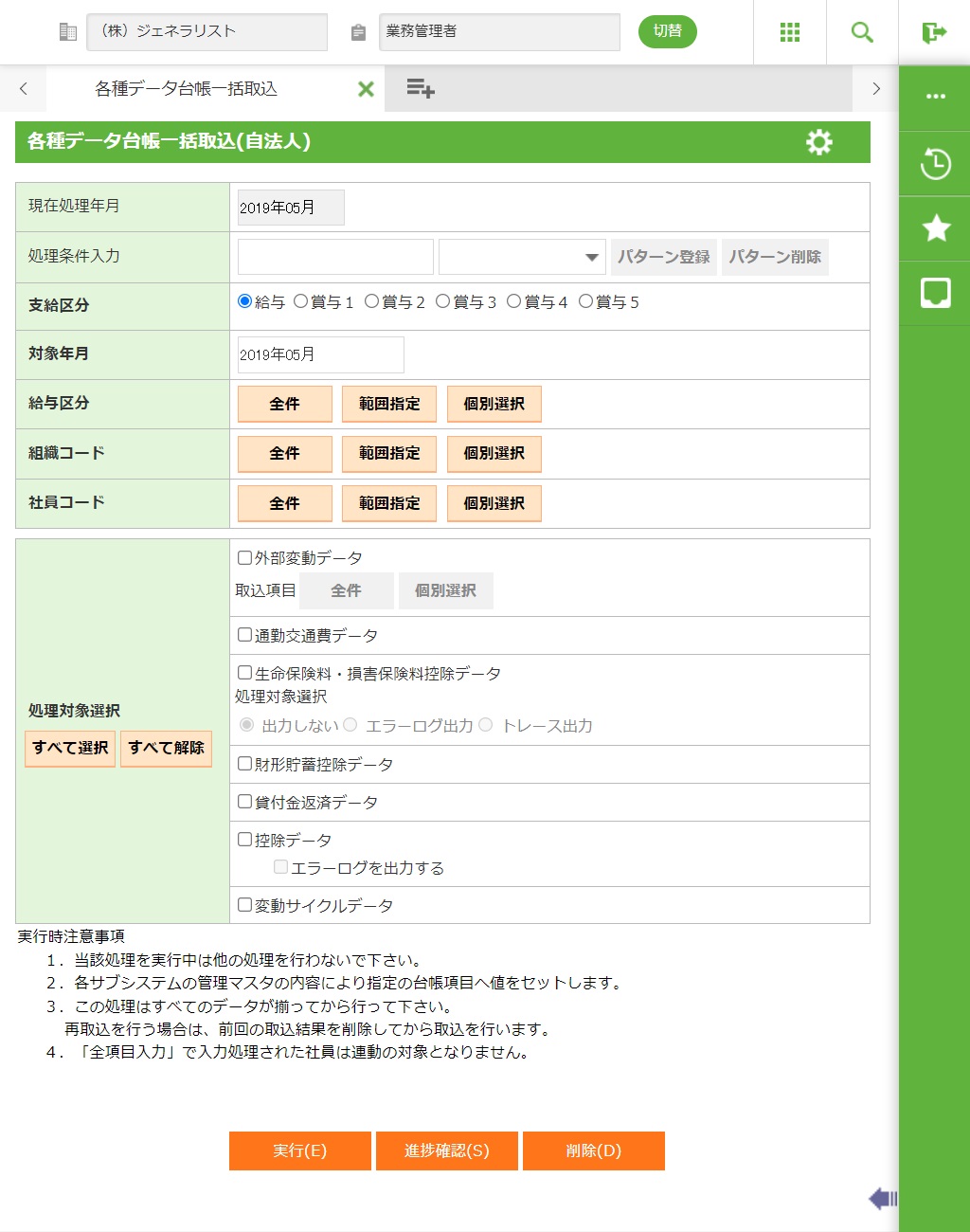Check the 貸付金返済データ checkbox
This screenshot has width=970, height=1232.
[245, 802]
